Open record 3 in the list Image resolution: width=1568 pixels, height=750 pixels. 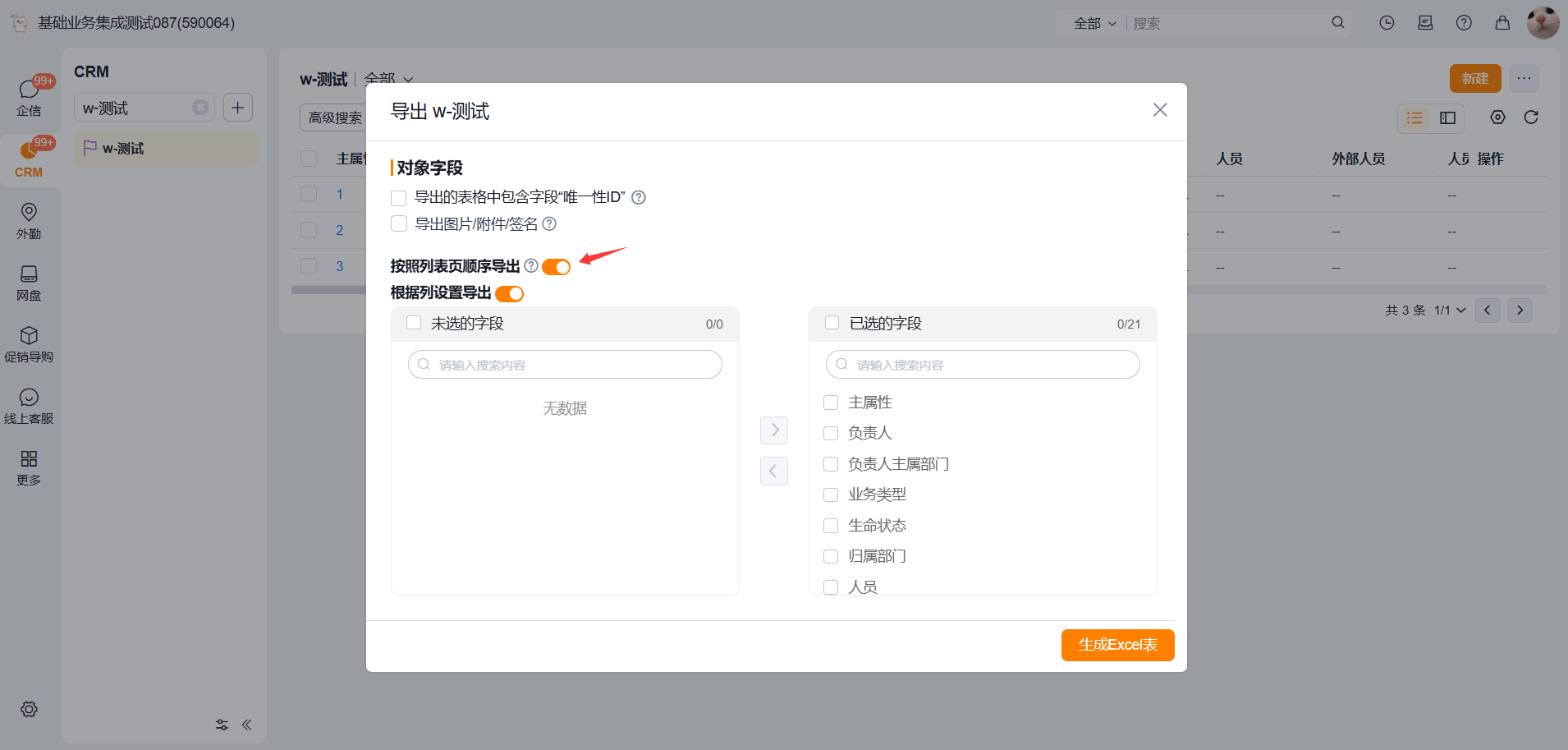pos(340,266)
